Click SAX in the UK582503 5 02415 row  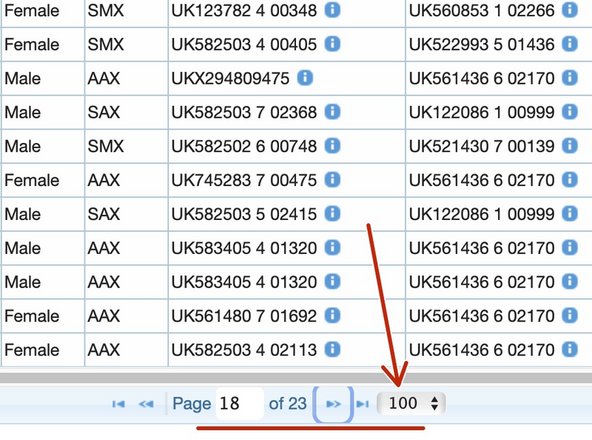tap(104, 214)
